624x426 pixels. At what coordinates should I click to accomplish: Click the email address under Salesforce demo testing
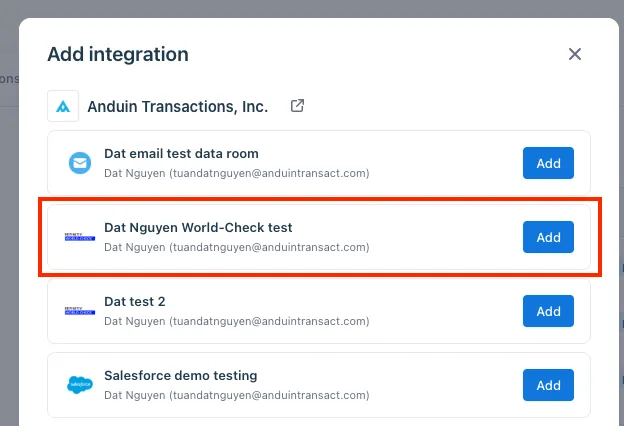point(269,396)
